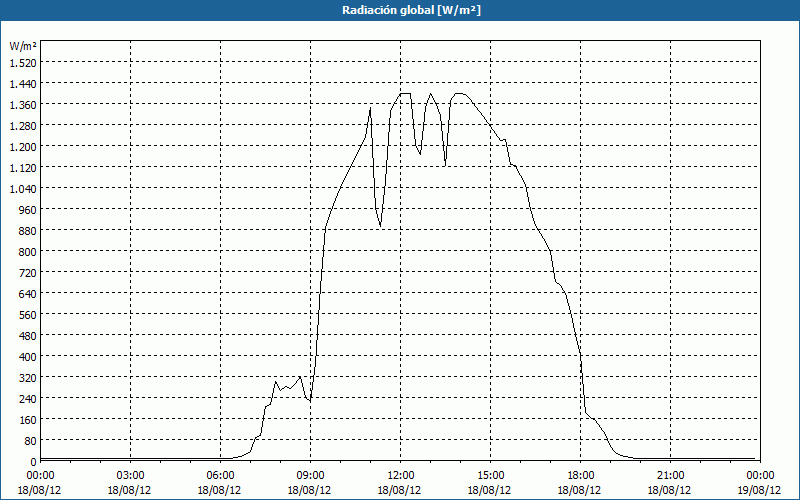
Task: Click the 0 y-axis origin label
Action: (x=34, y=462)
